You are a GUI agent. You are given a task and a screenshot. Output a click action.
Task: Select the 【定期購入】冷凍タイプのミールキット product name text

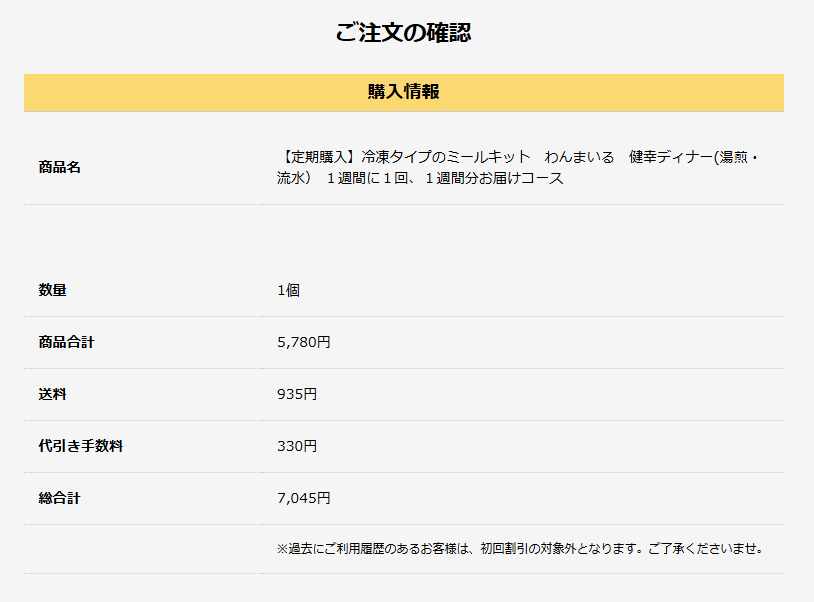(x=518, y=167)
